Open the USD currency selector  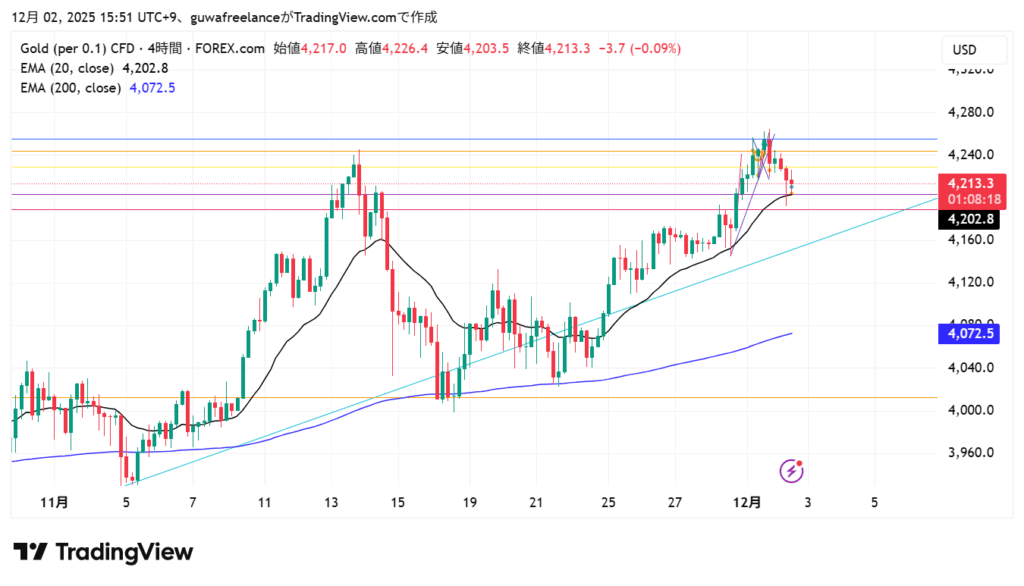click(x=965, y=50)
